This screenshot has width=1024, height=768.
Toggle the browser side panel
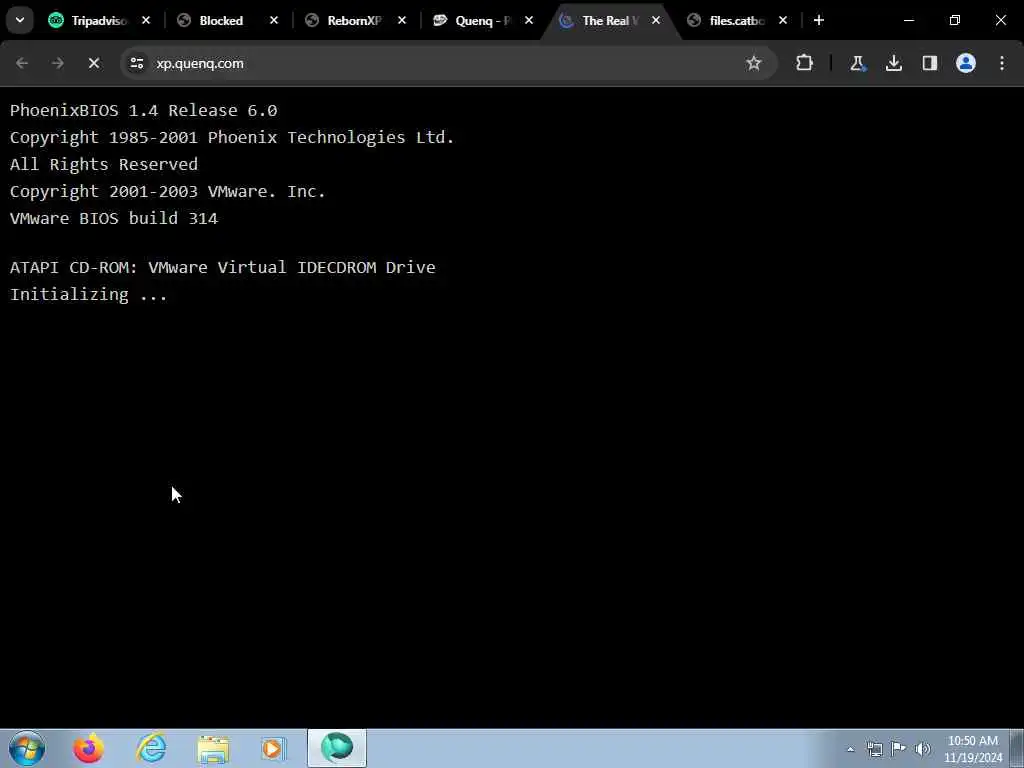[x=929, y=63]
